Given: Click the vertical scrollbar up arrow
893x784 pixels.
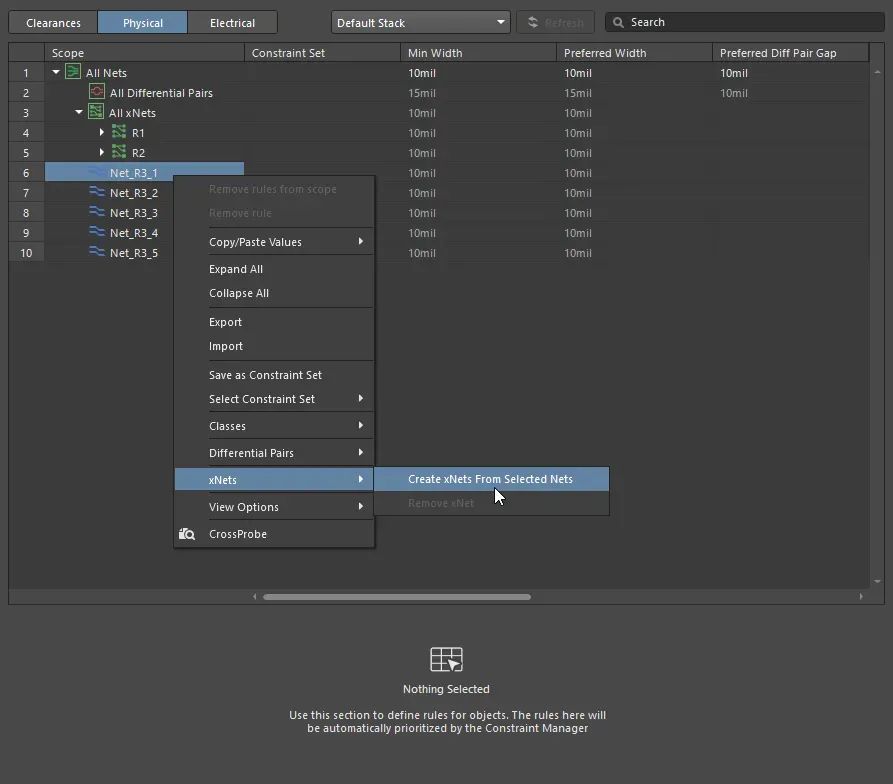Looking at the screenshot, I should pos(877,72).
